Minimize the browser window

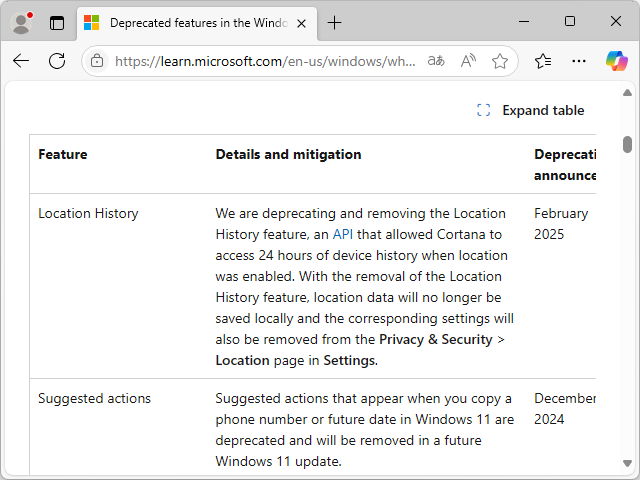[x=524, y=21]
